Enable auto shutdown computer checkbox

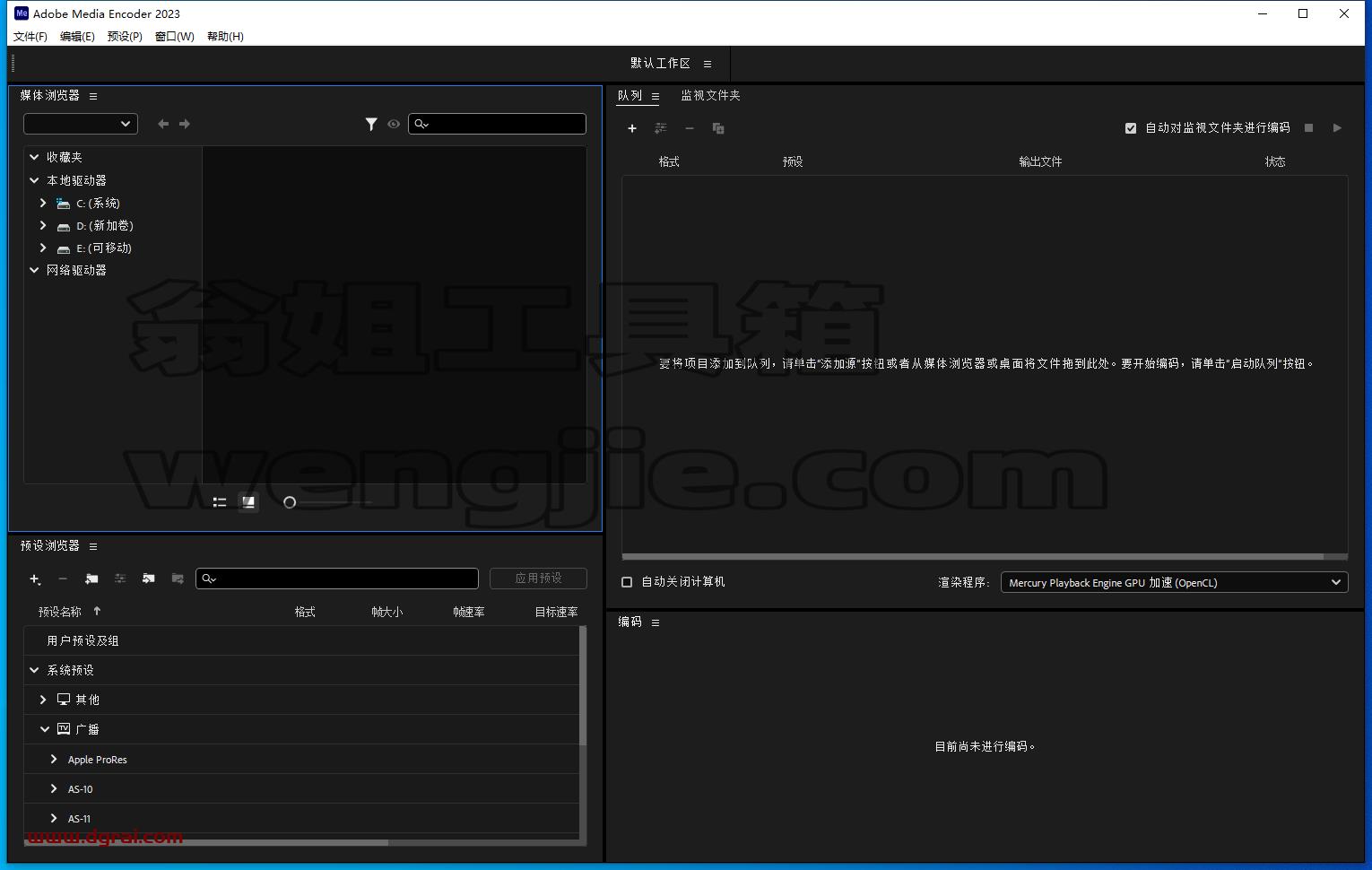pyautogui.click(x=627, y=582)
